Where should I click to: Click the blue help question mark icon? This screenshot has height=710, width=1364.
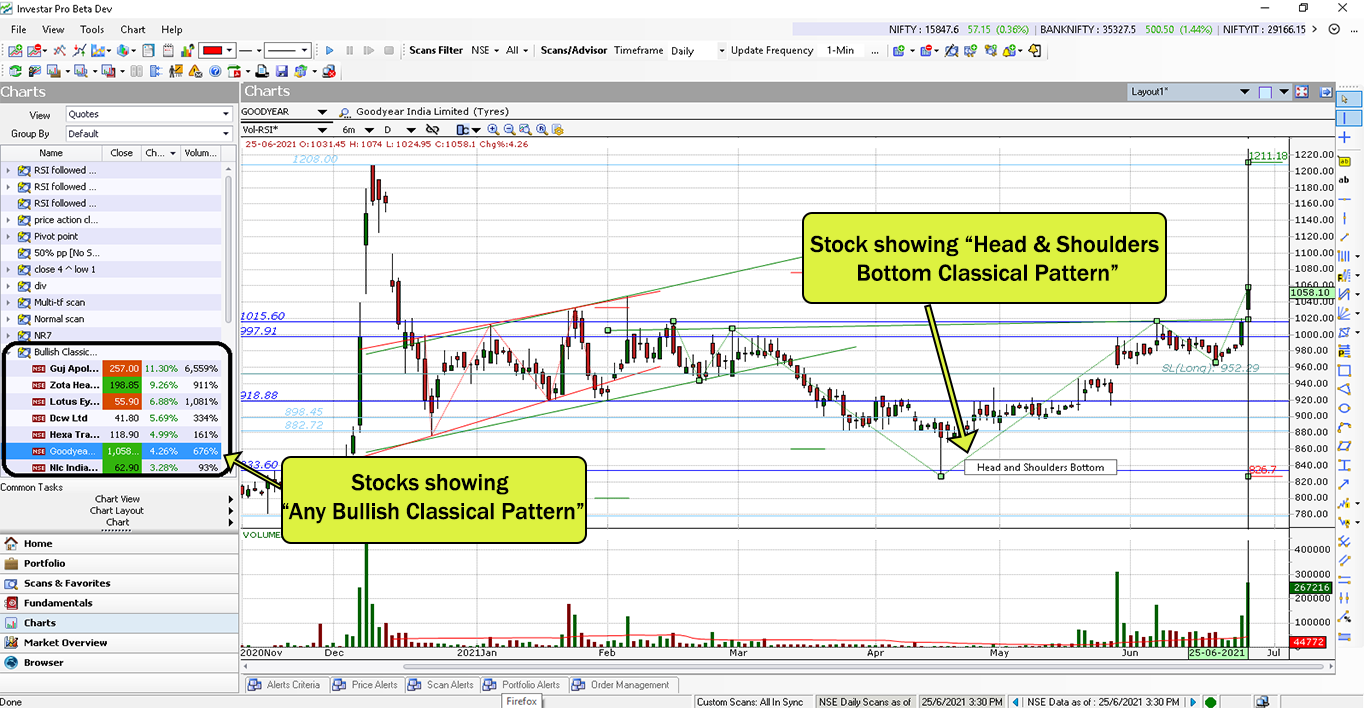(x=214, y=71)
